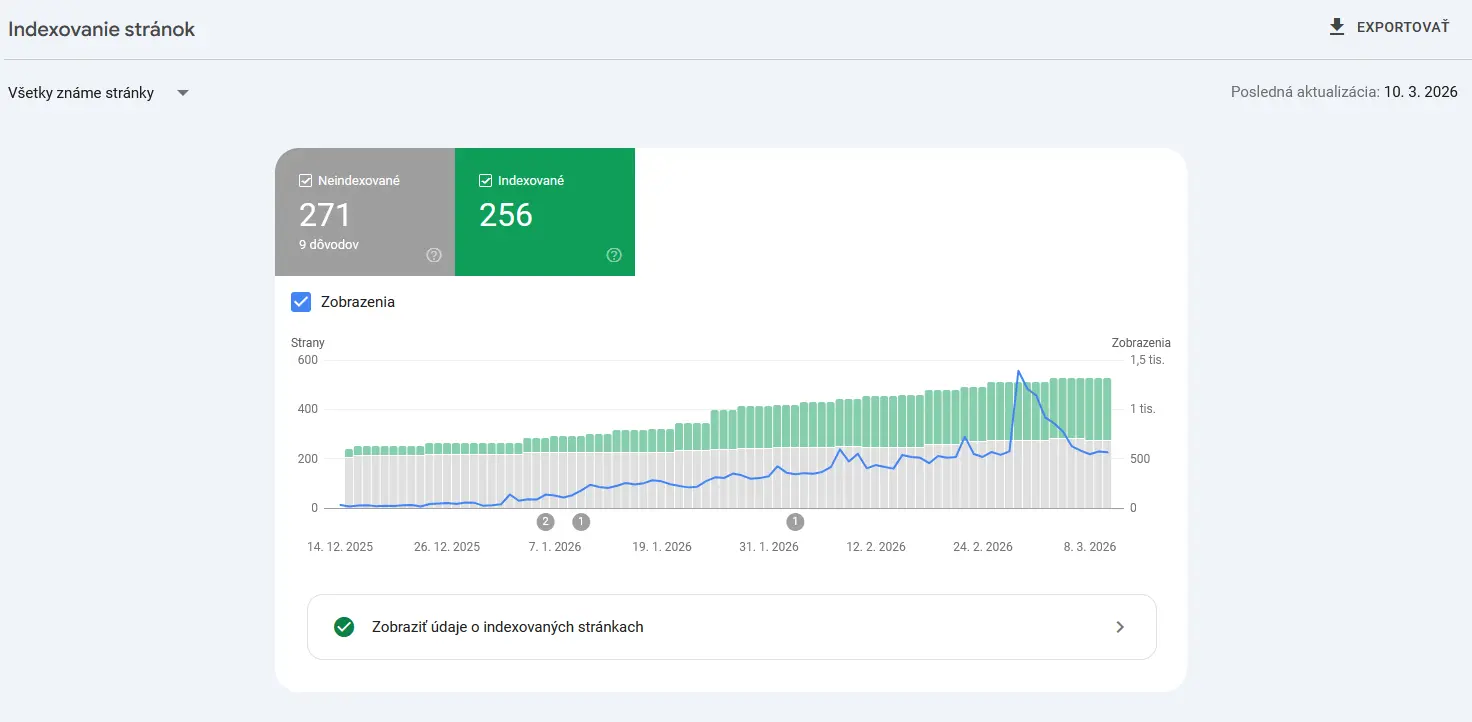Screen dimensions: 1472x722
Task: Click the chart annotation marker labeled 2
Action: tap(545, 521)
